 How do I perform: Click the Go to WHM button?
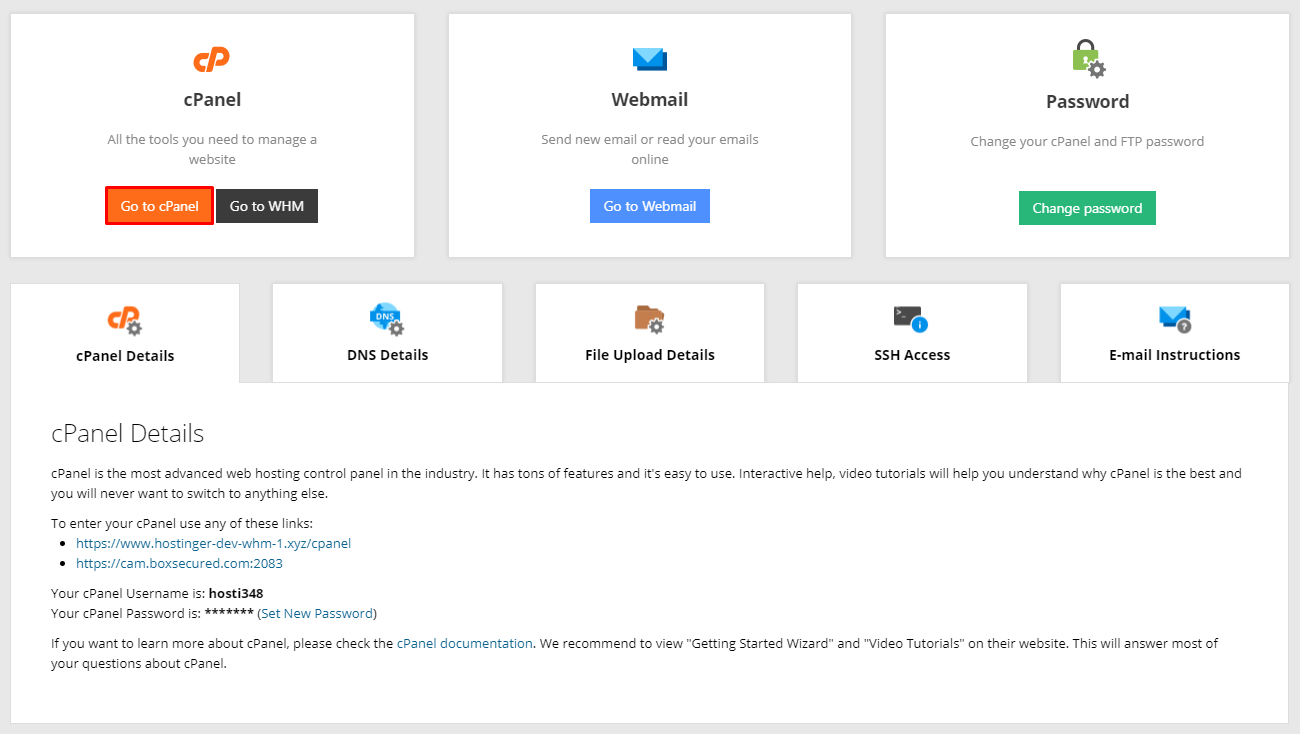(x=266, y=206)
